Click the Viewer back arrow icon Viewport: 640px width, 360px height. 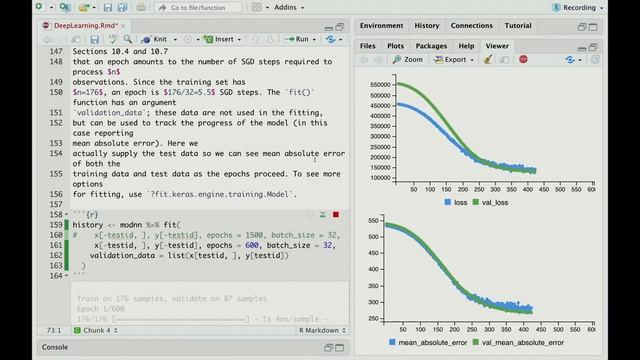click(364, 60)
